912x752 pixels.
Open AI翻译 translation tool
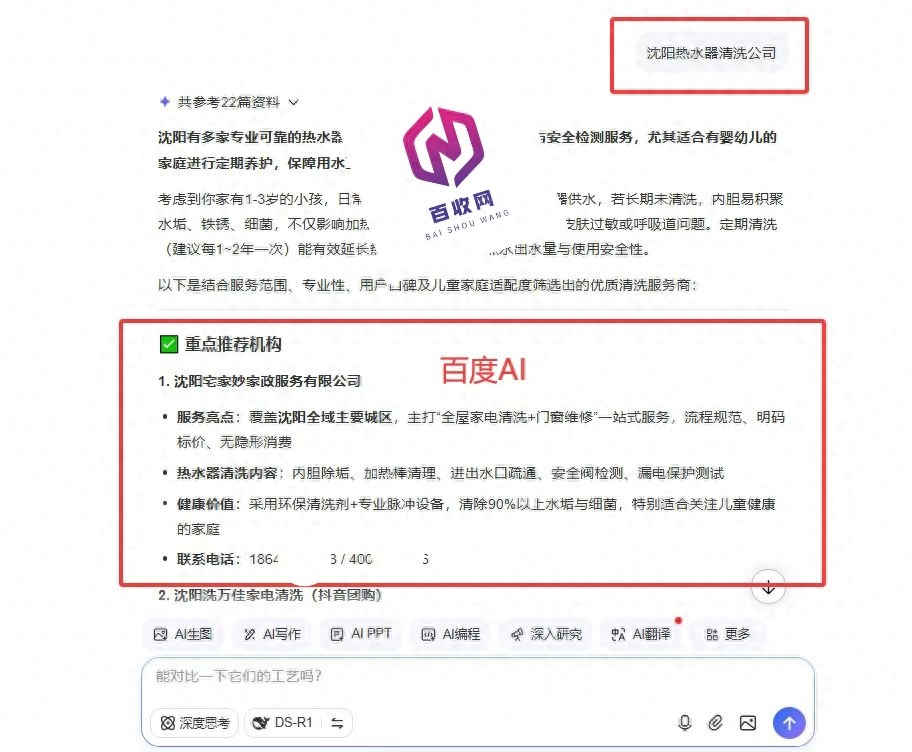pos(641,634)
